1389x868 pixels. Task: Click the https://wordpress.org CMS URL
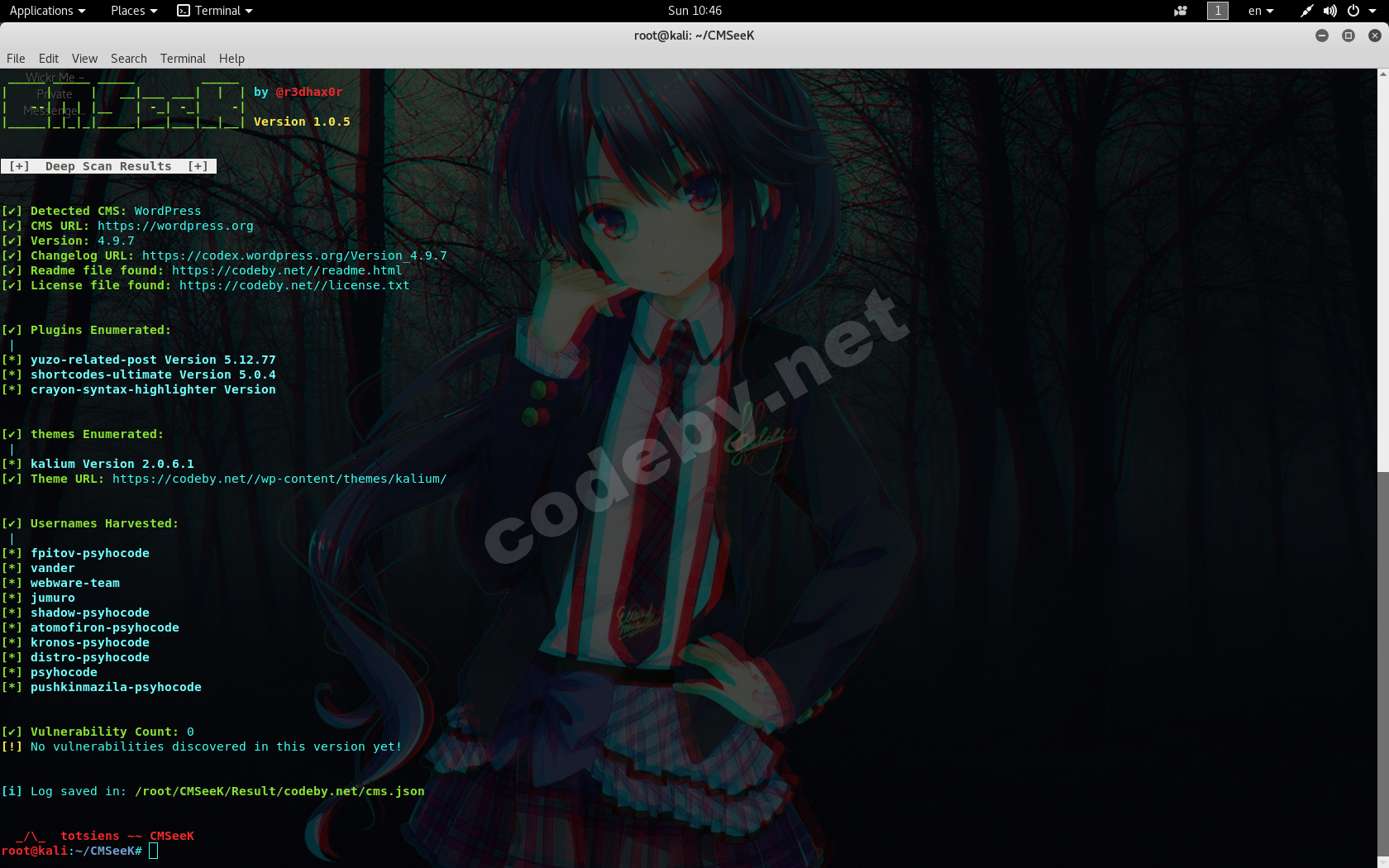tap(175, 226)
